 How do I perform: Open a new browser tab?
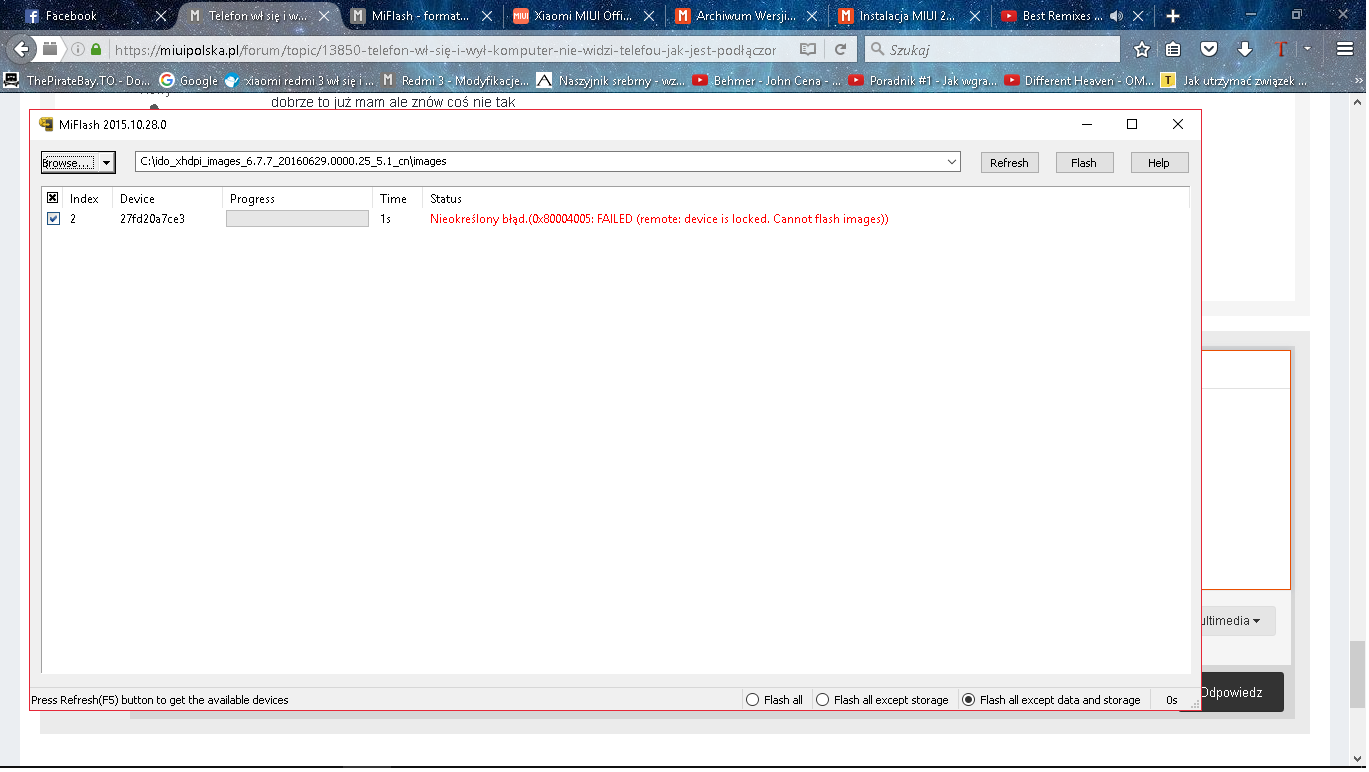pos(1173,16)
